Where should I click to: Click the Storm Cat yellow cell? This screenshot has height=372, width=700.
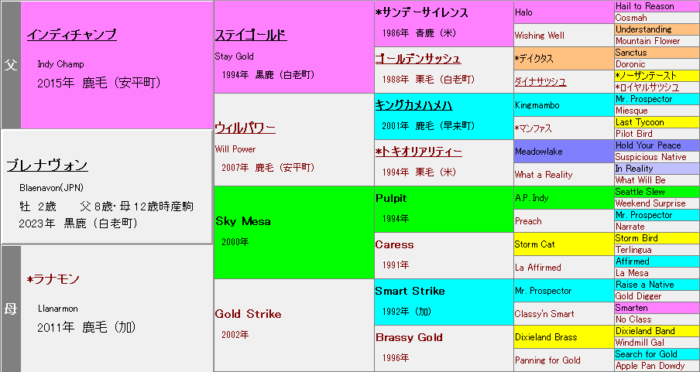click(x=564, y=244)
